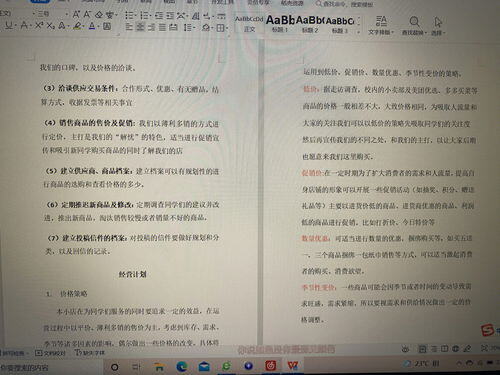
Task: Click the 价格策略 list item text
Action: click(x=73, y=294)
